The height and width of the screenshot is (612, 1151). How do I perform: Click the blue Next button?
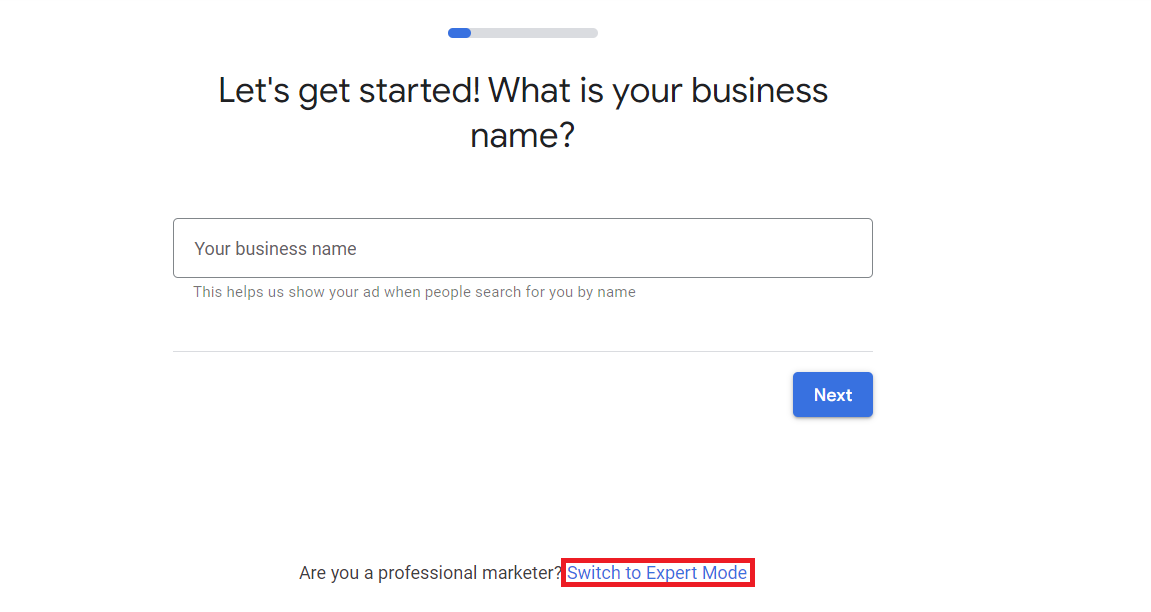pyautogui.click(x=832, y=395)
